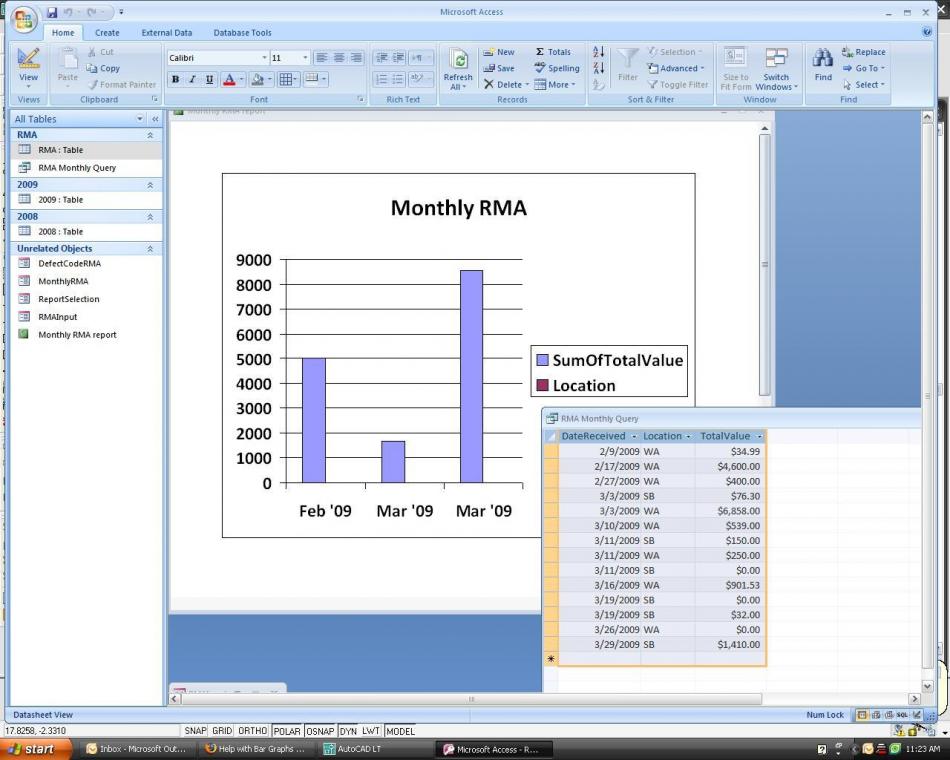Collapse the 2008 group

pos(150,217)
